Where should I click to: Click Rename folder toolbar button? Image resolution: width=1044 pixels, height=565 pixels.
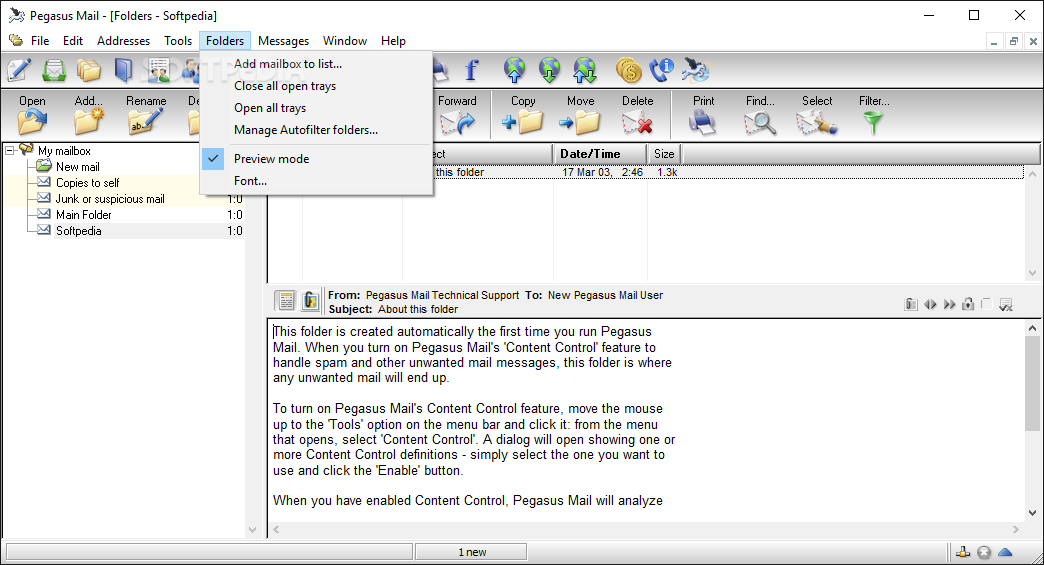(x=146, y=114)
